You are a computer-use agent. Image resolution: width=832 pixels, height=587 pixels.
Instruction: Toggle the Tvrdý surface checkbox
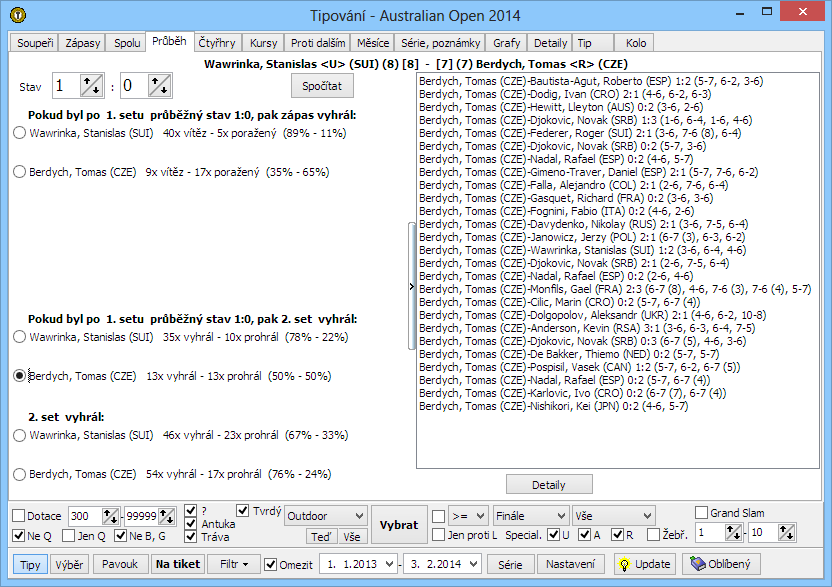[243, 511]
